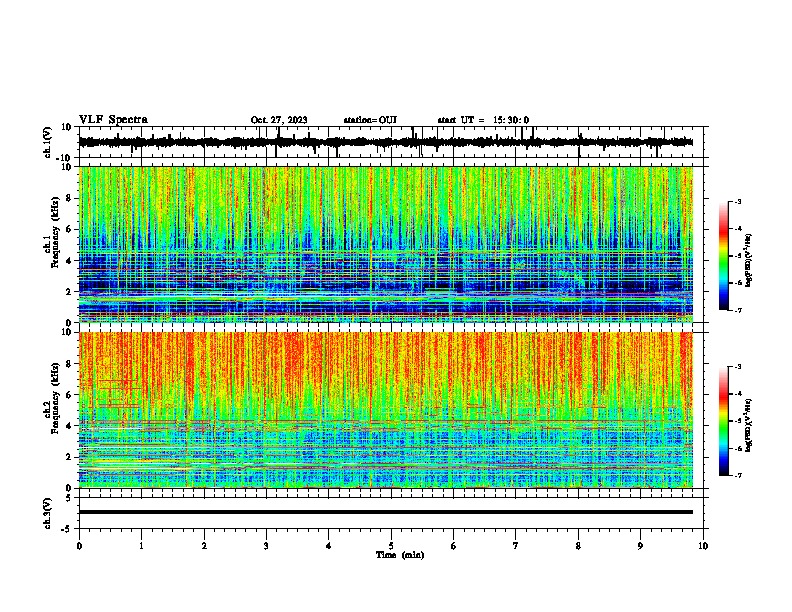The image size is (792, 612).
Task: Select the date text "Oct. 27, 2023"
Action: coord(279,120)
